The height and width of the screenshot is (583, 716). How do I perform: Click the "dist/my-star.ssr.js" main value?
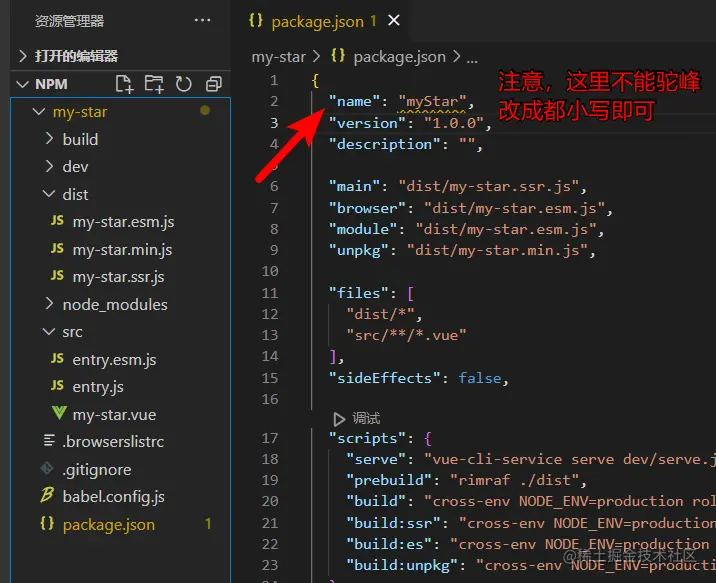[x=489, y=186]
